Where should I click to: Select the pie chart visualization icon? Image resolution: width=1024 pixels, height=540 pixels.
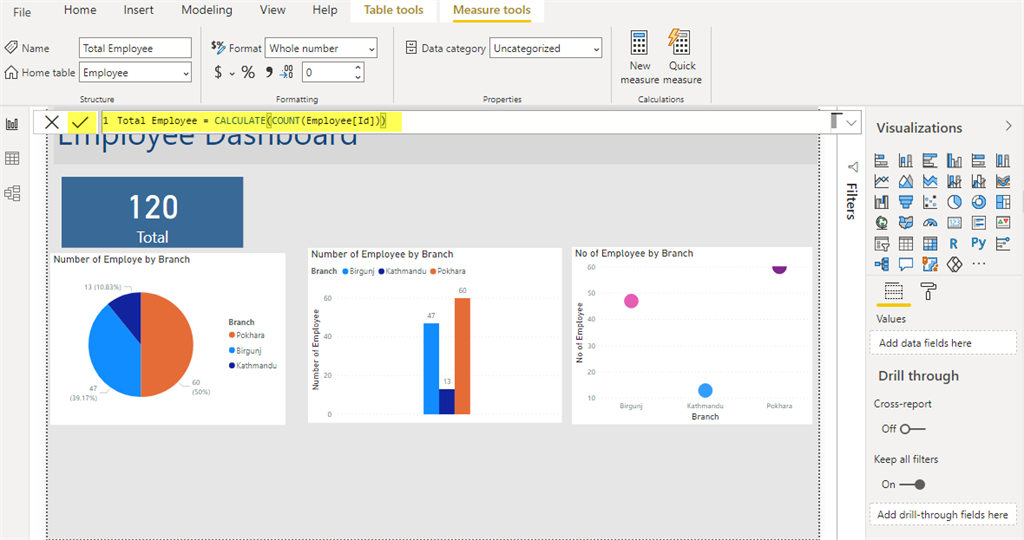[954, 202]
